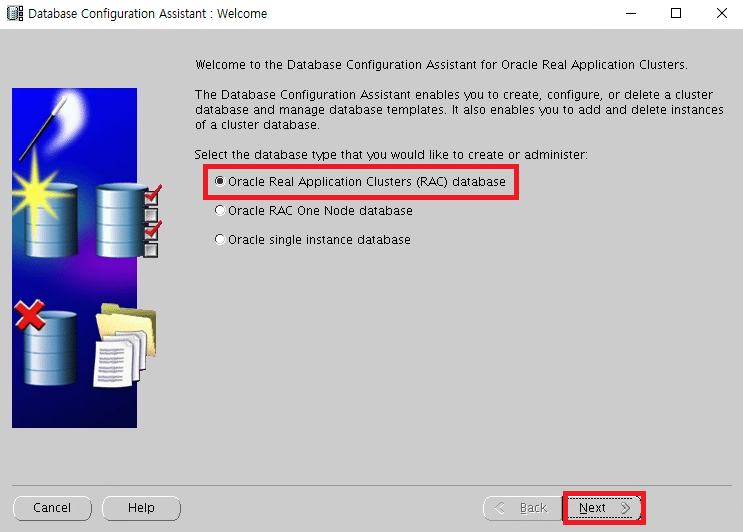Click the Next button
743x532 pixels.
click(604, 508)
